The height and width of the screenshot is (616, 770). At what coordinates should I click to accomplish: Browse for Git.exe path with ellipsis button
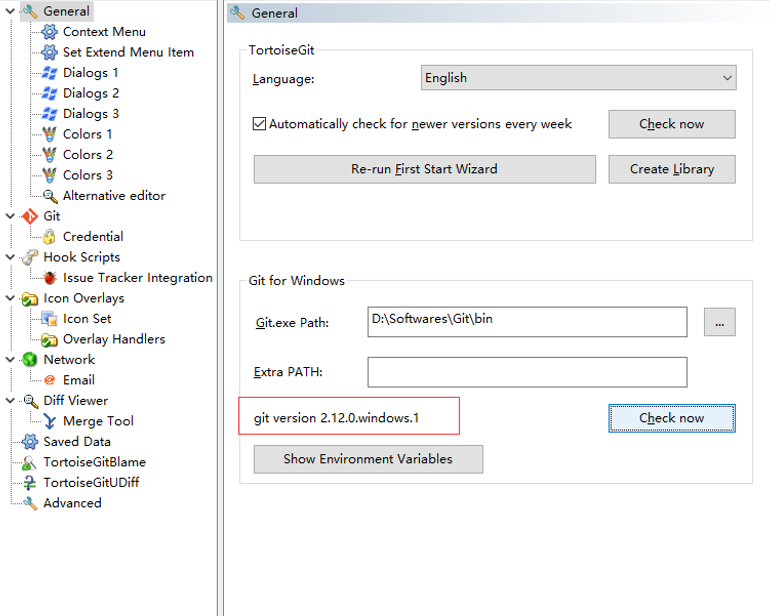pyautogui.click(x=719, y=322)
